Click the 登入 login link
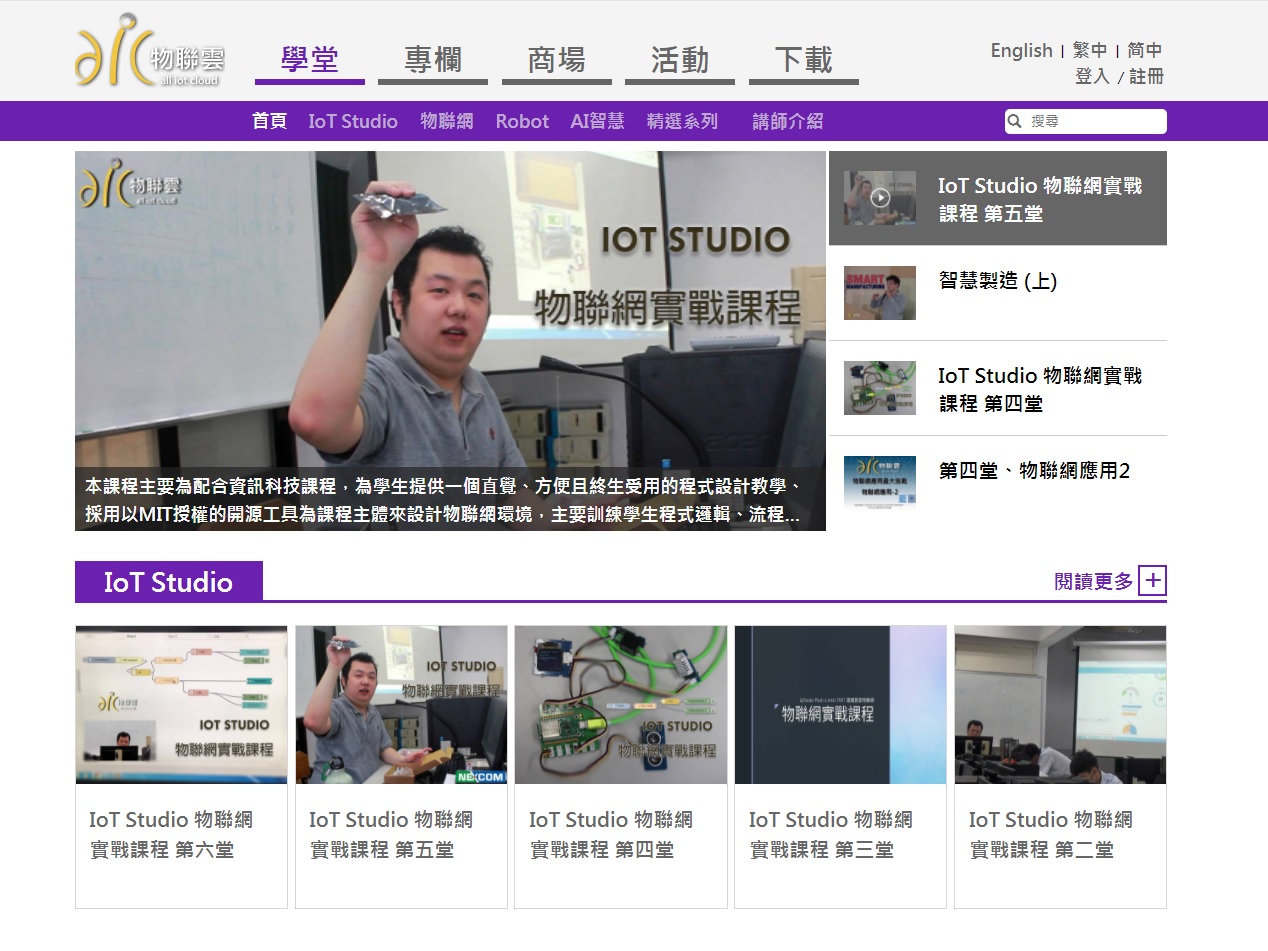Screen dimensions: 1268x951 (1092, 76)
